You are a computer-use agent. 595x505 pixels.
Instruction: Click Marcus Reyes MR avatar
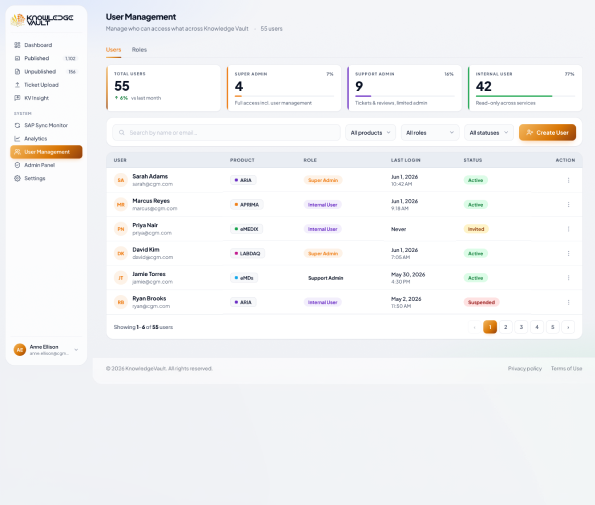121,205
